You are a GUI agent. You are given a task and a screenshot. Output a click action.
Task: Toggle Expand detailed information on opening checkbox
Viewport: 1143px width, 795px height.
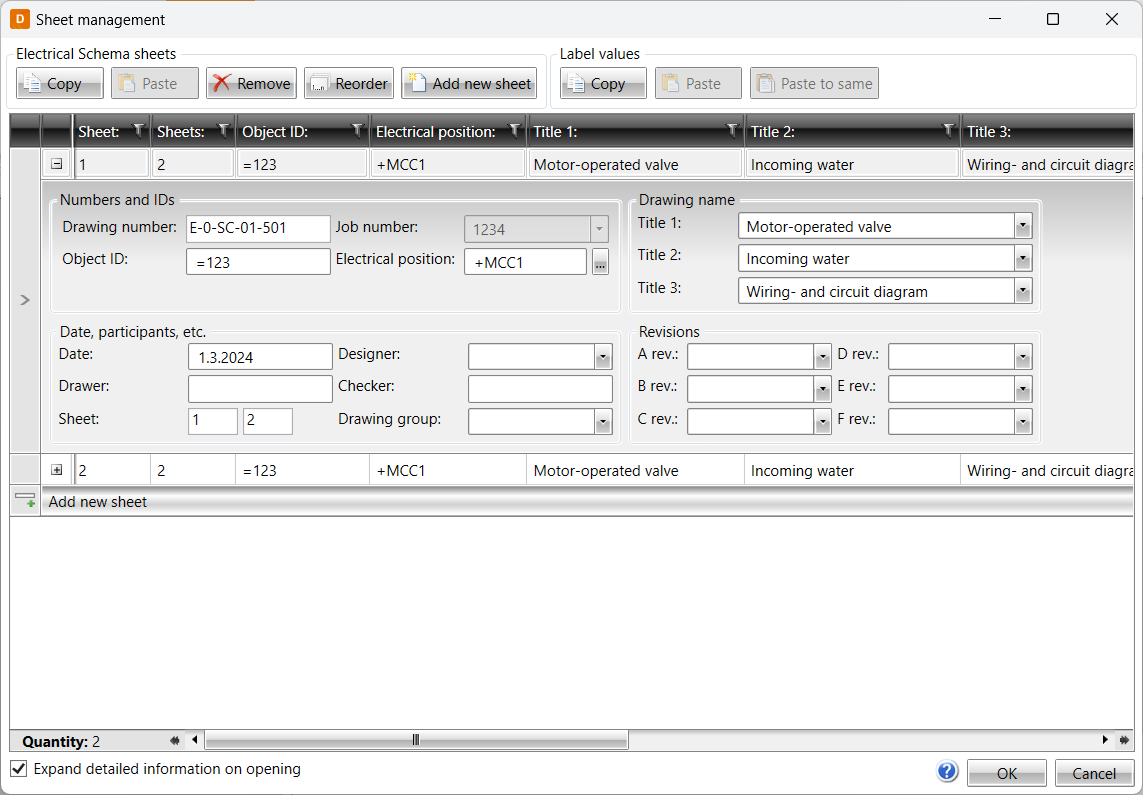[19, 769]
